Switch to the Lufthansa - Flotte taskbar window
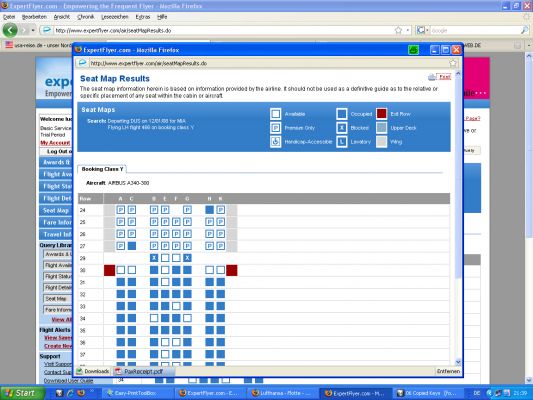Image resolution: width=533 pixels, height=400 pixels. coord(282,393)
